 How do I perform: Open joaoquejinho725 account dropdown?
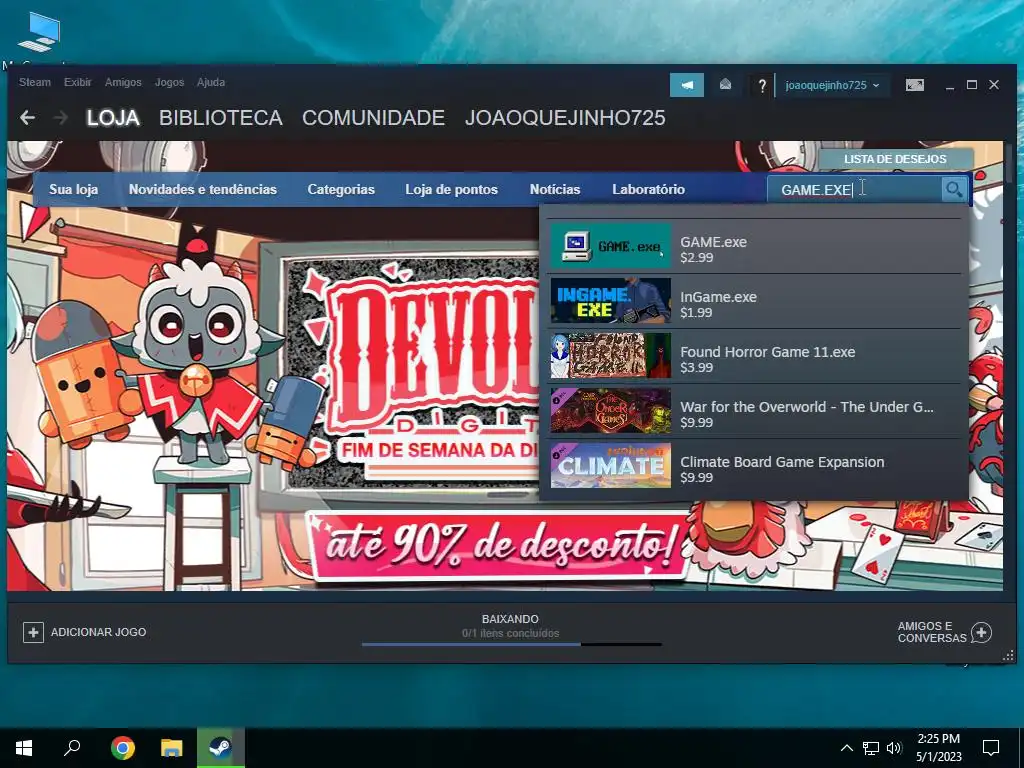coord(832,85)
